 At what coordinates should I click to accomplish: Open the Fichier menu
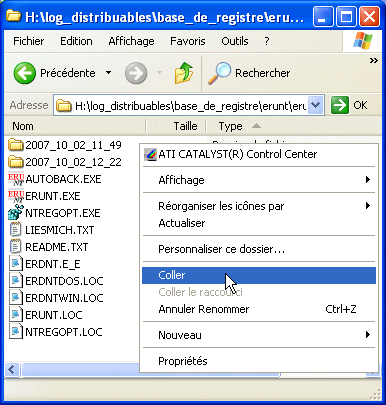(29, 41)
